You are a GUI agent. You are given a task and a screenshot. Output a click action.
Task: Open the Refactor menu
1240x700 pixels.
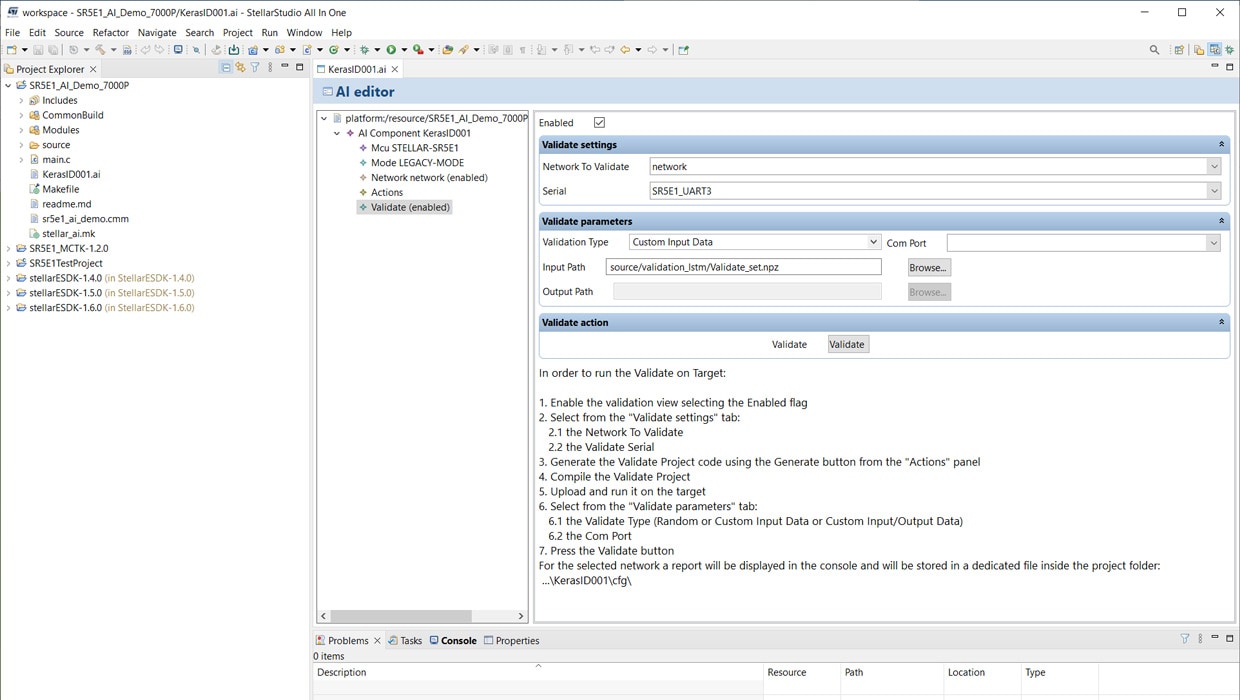(x=110, y=33)
